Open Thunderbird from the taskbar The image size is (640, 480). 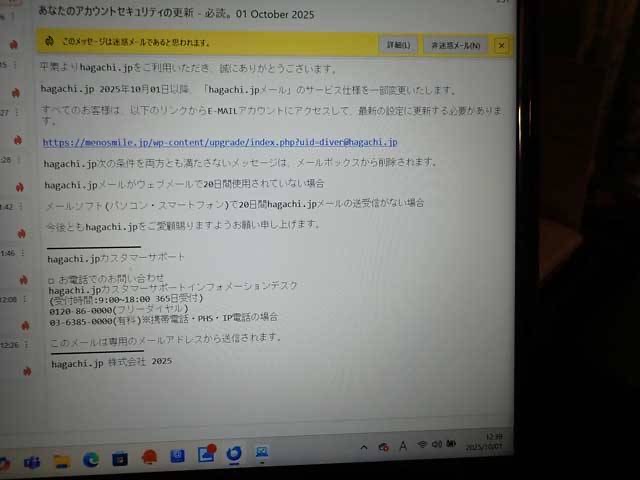pos(234,455)
